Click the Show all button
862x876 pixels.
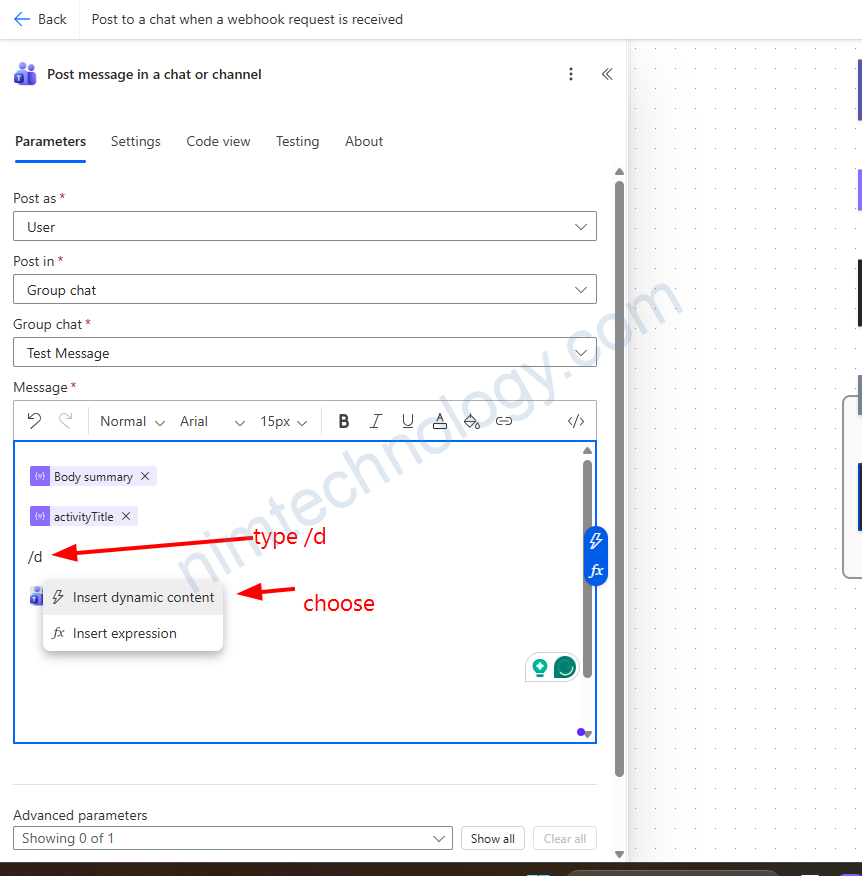(x=492, y=839)
